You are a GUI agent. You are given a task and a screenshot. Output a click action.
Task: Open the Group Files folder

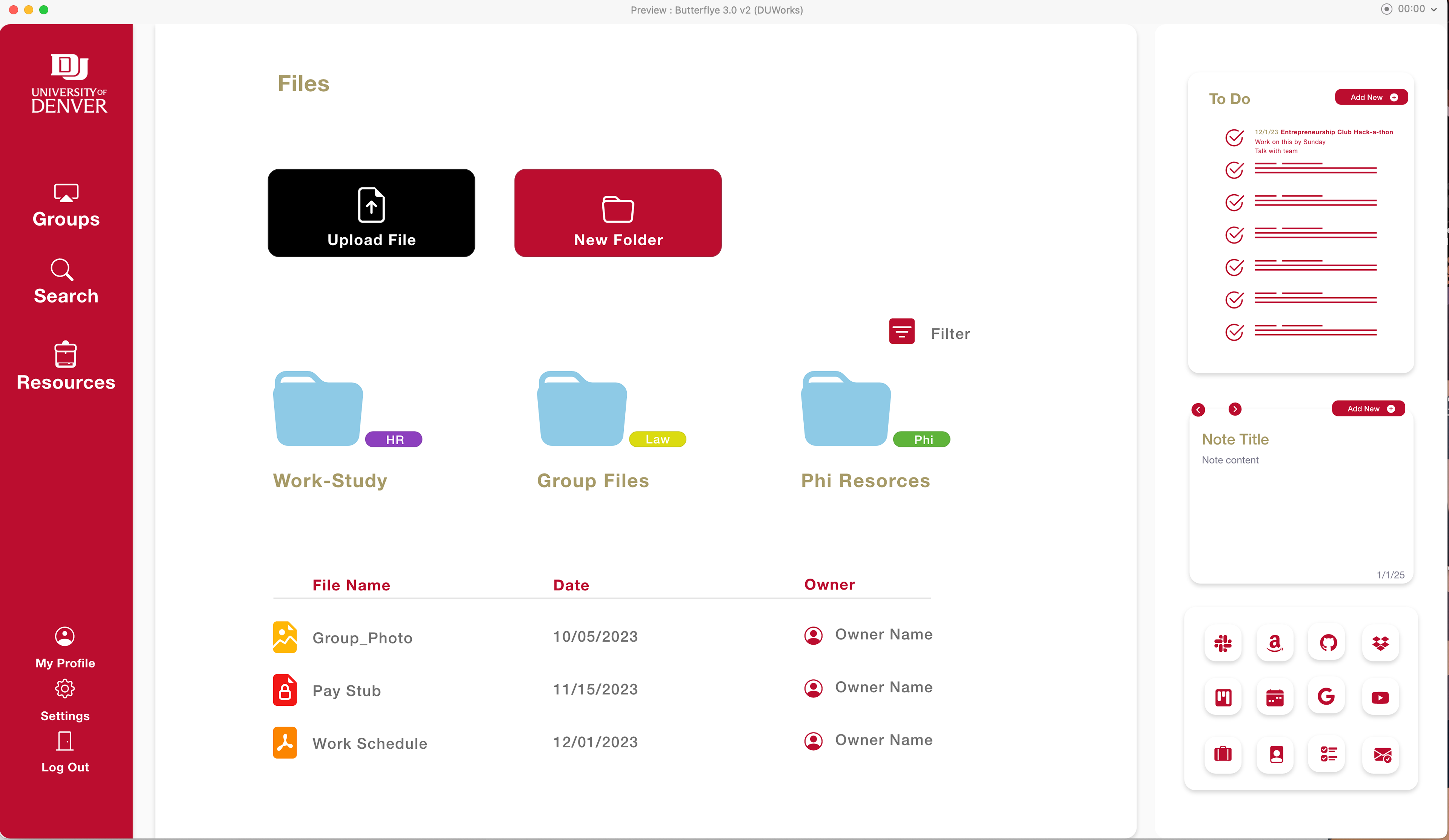(x=582, y=408)
